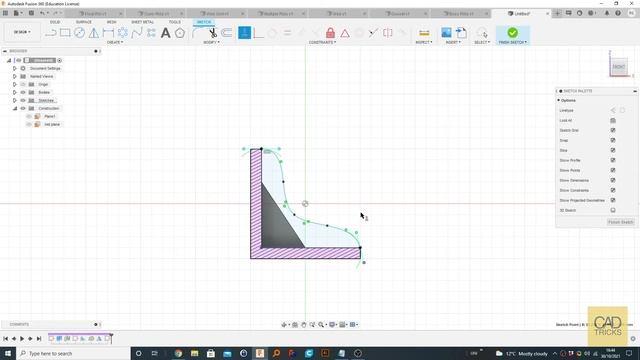Toggle the Sketch Grid checkbox

point(613,130)
